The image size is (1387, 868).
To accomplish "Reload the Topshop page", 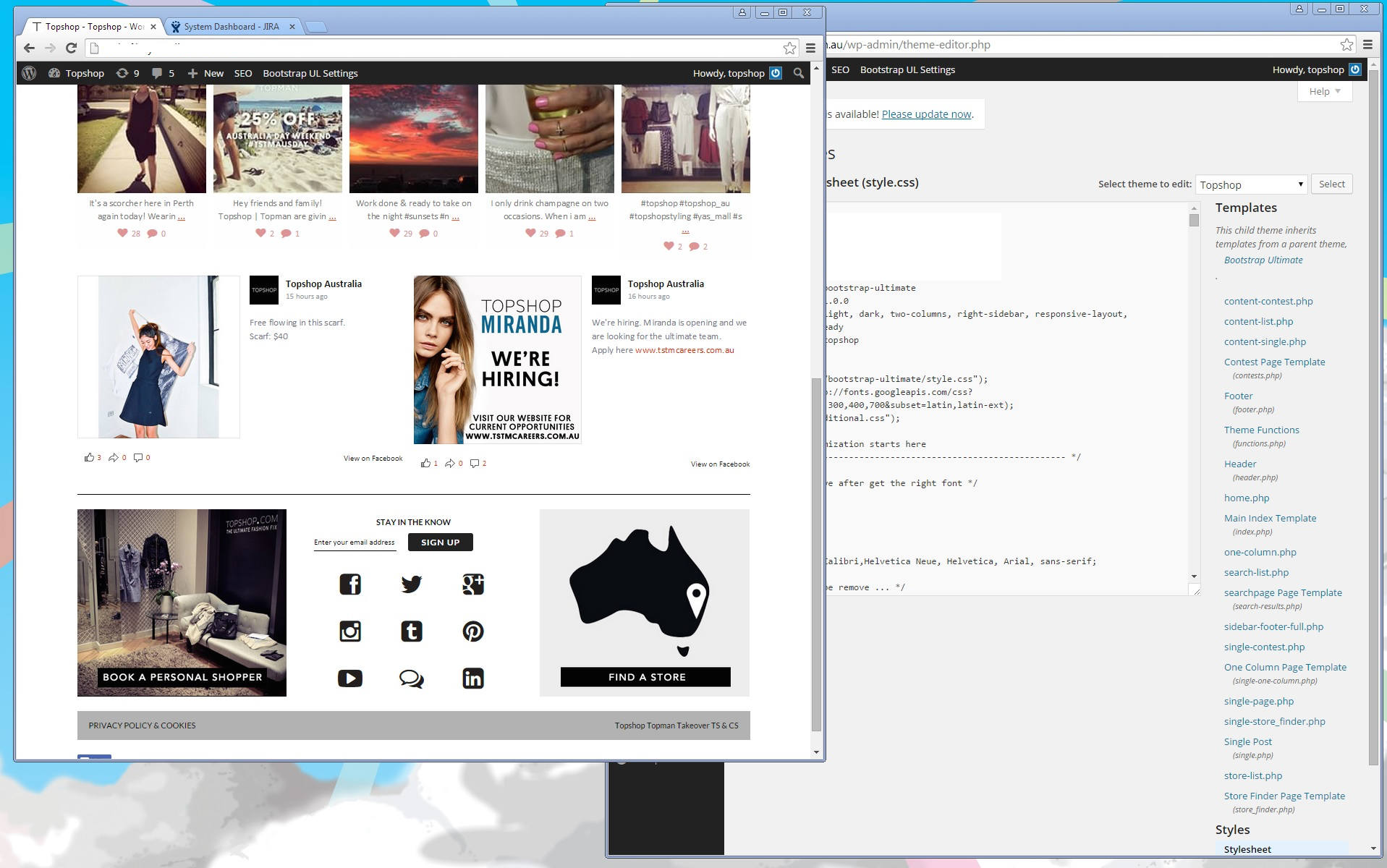I will click(71, 48).
